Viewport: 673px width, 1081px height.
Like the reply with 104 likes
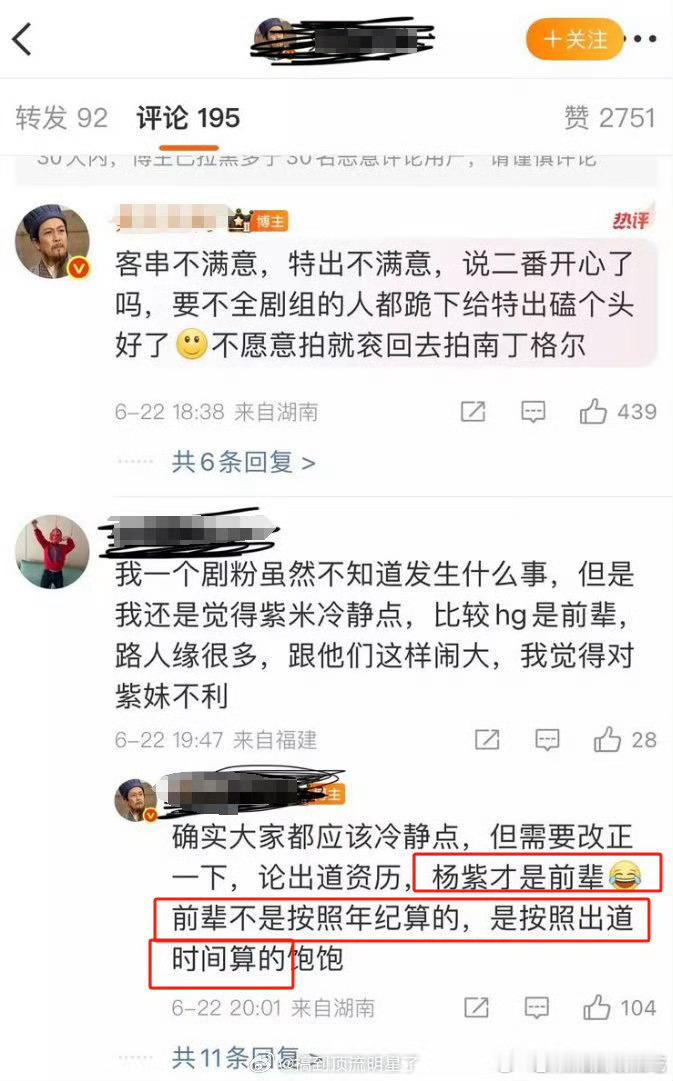619,1007
